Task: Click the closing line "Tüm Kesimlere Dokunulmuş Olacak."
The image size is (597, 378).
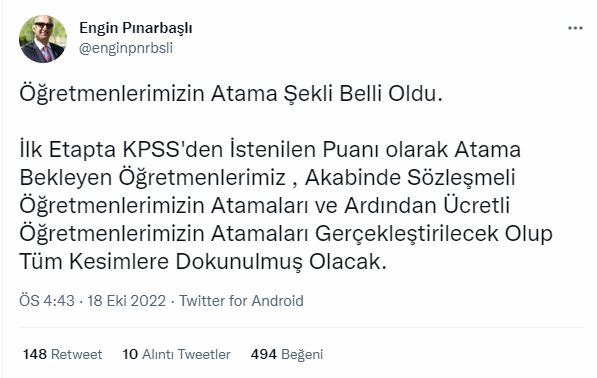Action: (203, 262)
